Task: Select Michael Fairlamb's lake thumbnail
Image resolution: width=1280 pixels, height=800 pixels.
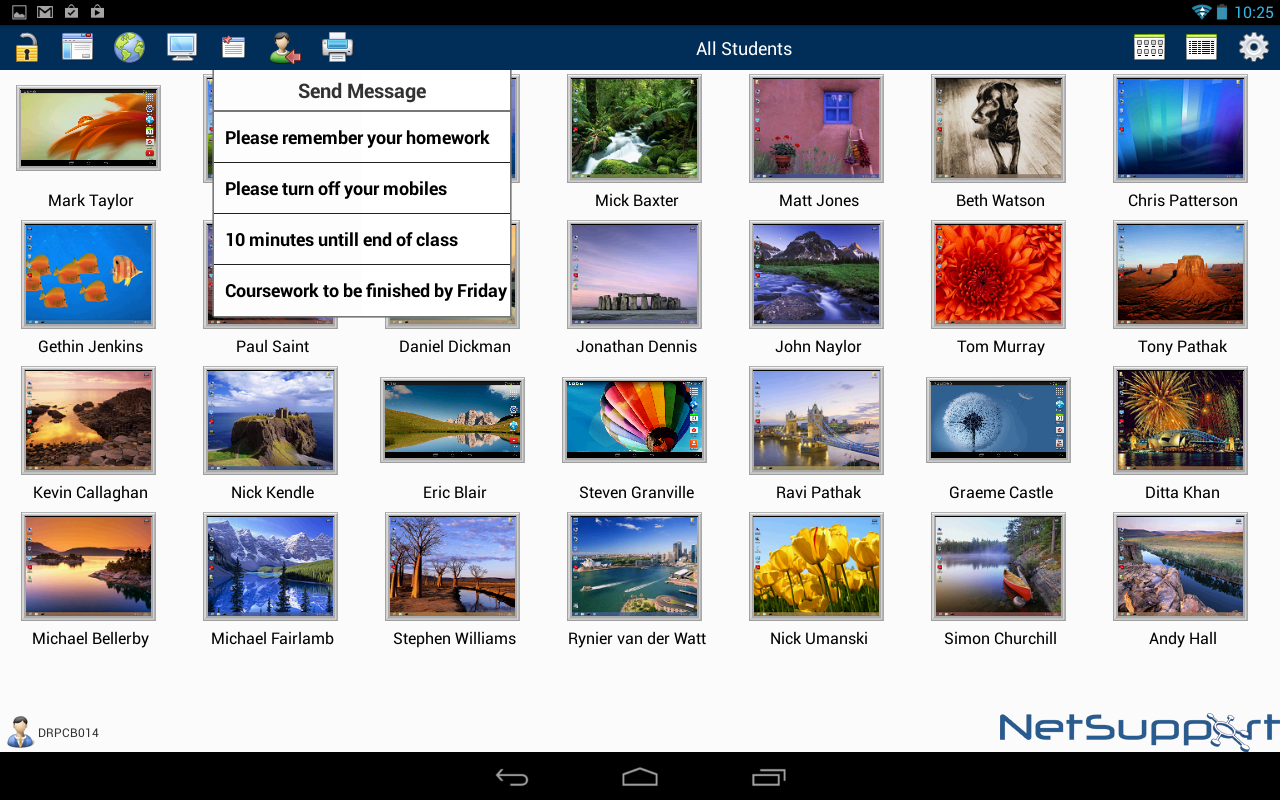Action: 271,566
